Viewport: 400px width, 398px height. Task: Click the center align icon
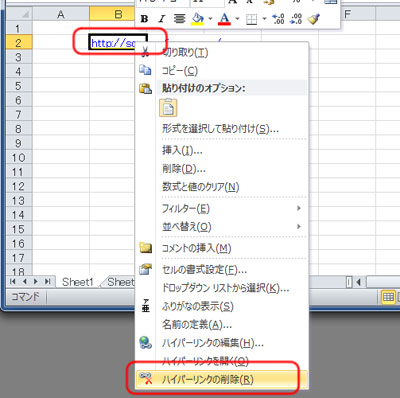[179, 19]
